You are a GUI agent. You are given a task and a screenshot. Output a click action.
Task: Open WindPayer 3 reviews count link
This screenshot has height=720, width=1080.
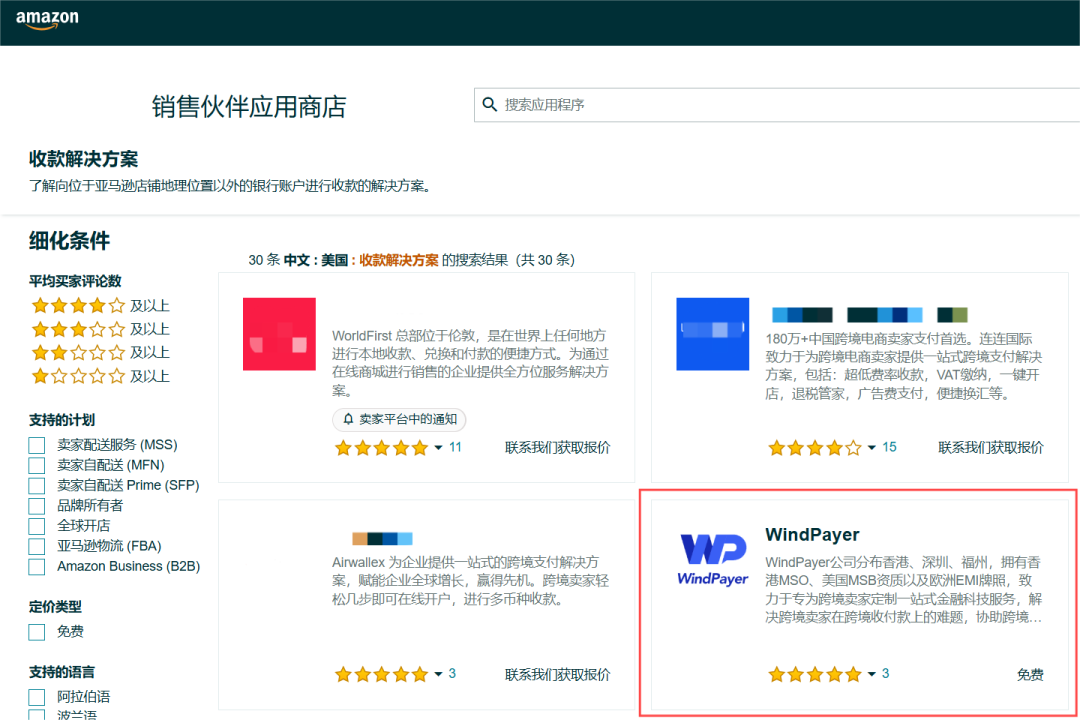pos(885,673)
